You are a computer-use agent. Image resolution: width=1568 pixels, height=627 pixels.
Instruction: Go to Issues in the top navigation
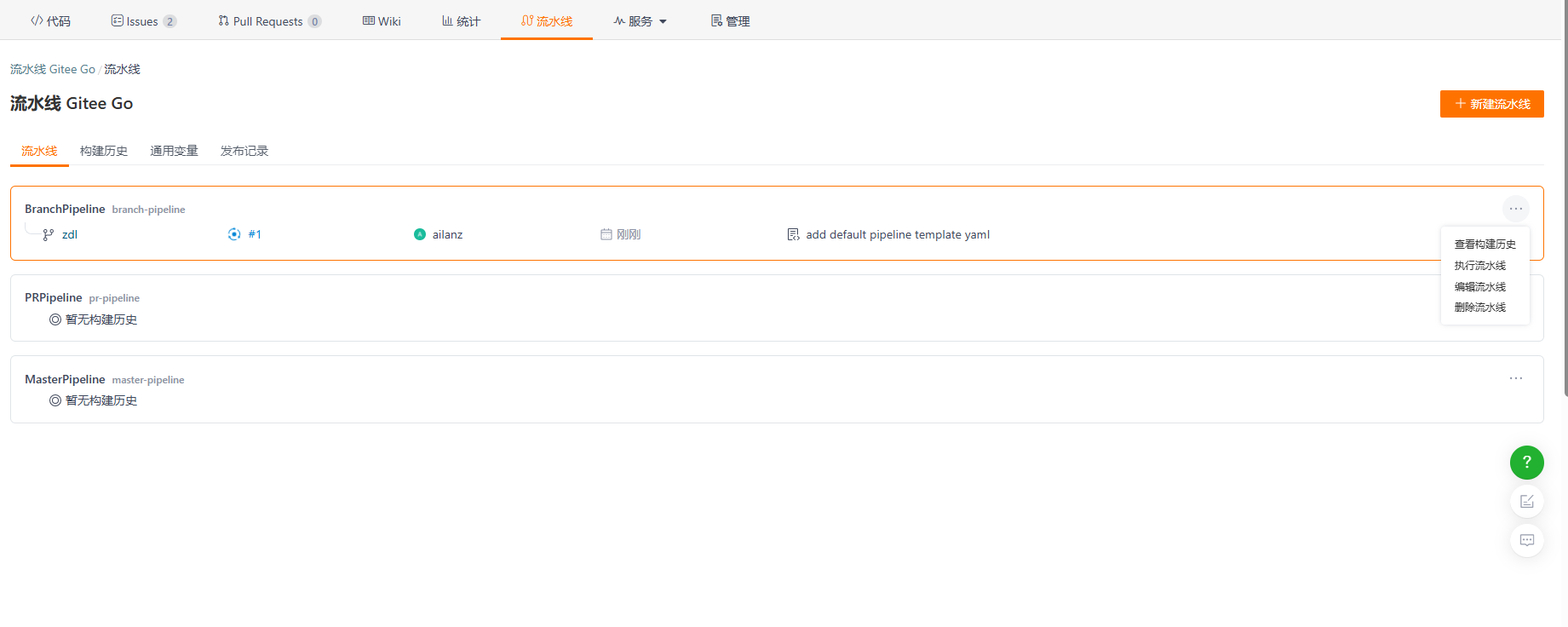coord(143,21)
